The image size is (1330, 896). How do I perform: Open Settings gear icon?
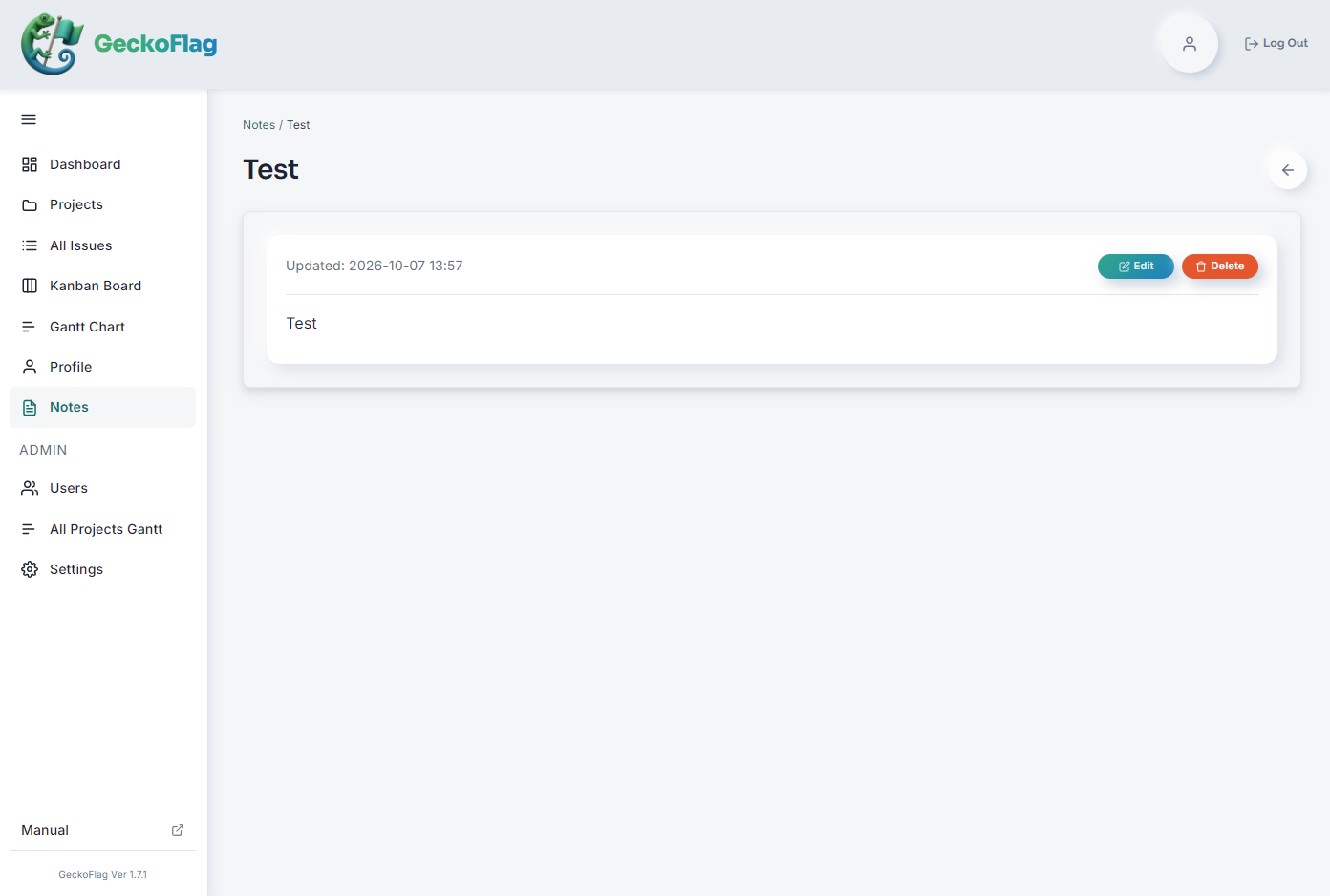pos(30,569)
